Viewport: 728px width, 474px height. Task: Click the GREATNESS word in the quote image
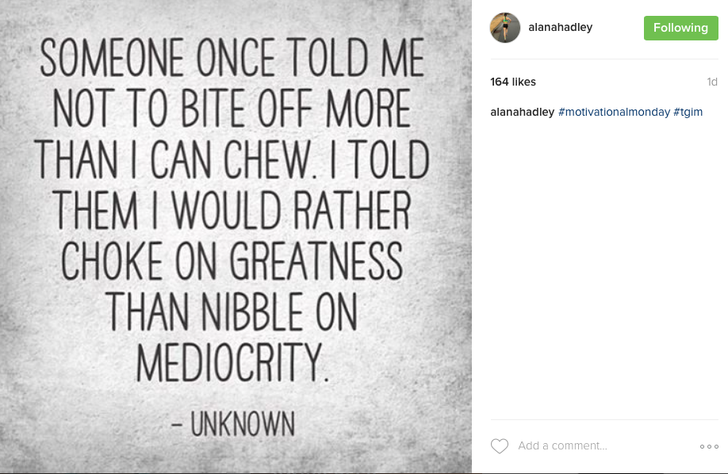pos(316,261)
